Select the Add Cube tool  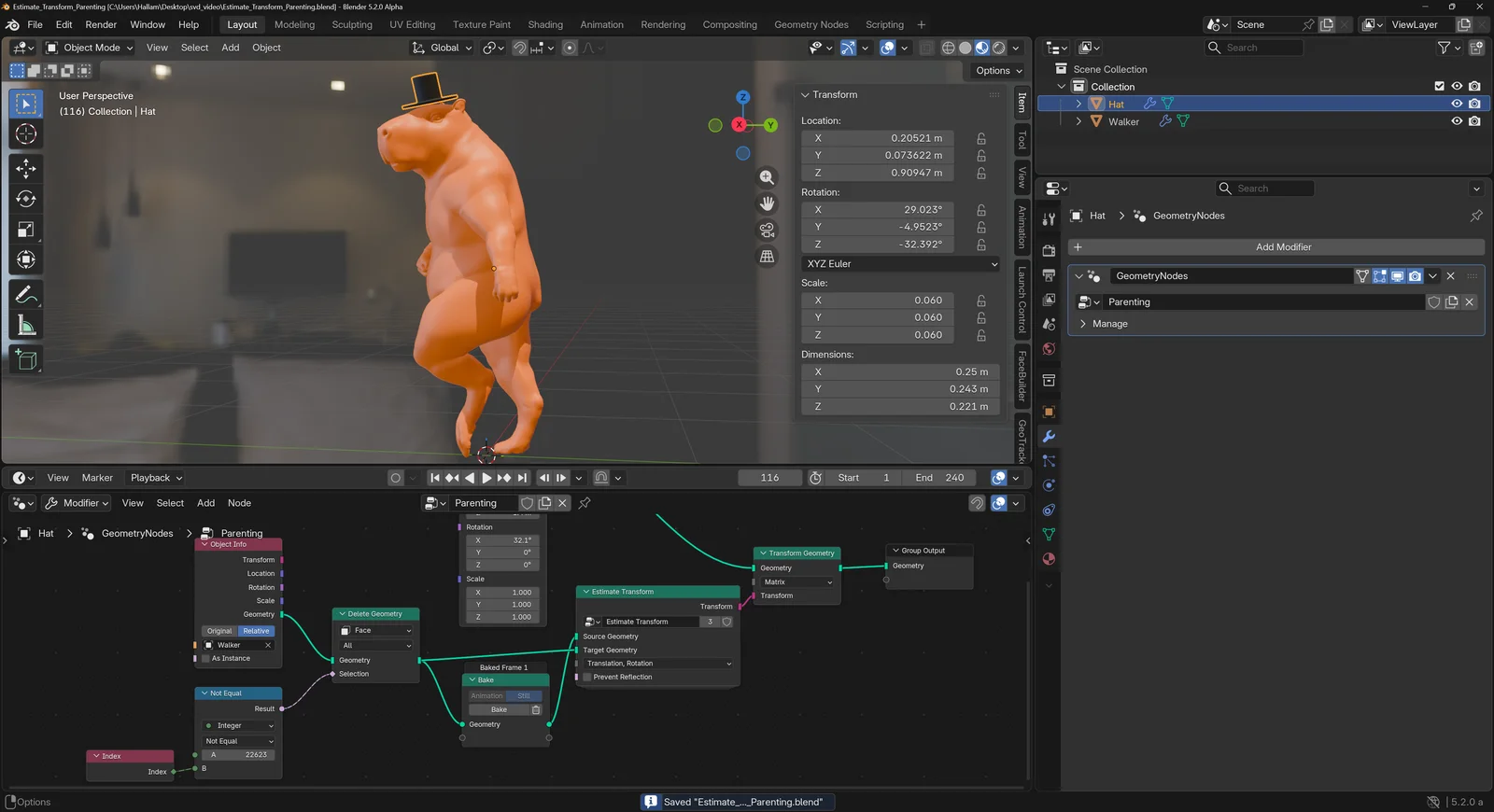[x=26, y=359]
